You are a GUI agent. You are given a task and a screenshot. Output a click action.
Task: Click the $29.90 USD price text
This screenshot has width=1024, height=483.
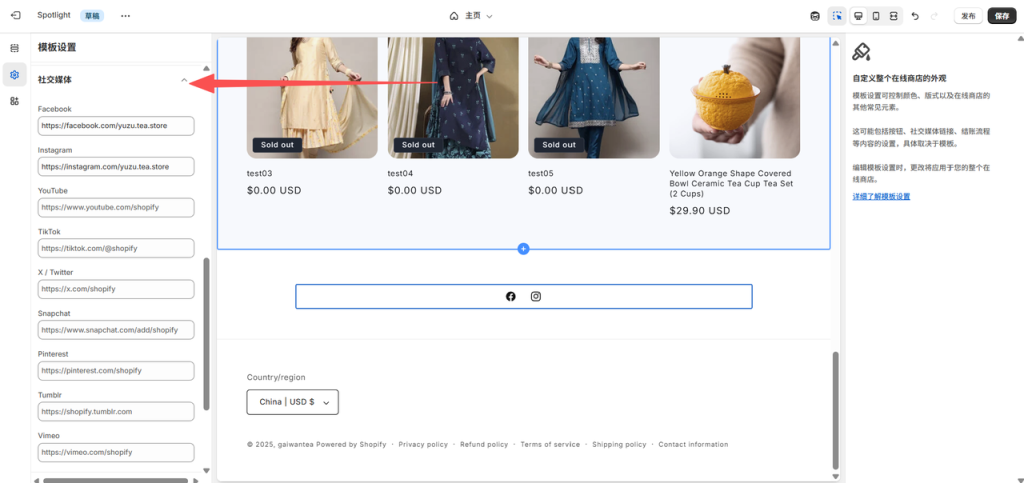click(x=699, y=211)
